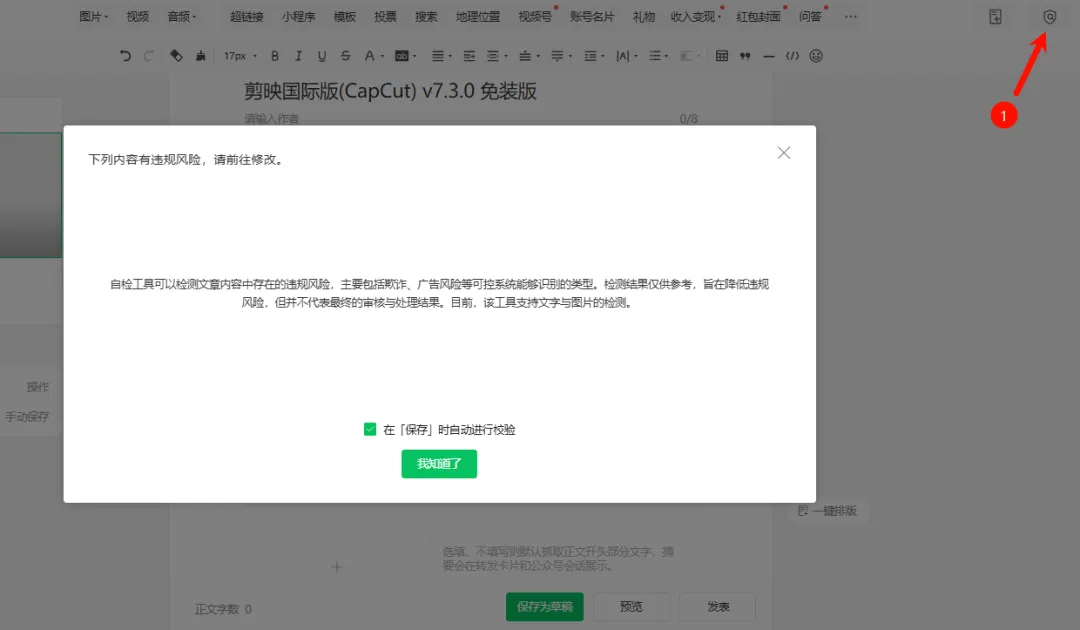The height and width of the screenshot is (630, 1080).
Task: Open the 视频 insert menu
Action: coord(138,17)
